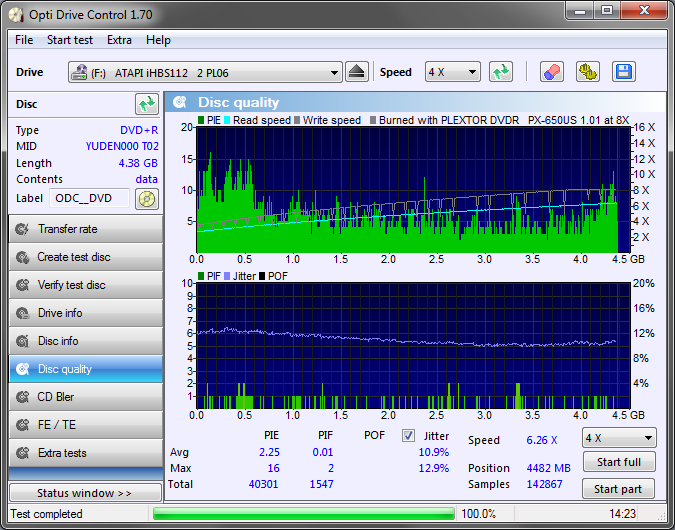Click the Disc info sidebar icon
Viewport: 675px width, 530px height.
pyautogui.click(x=22, y=341)
